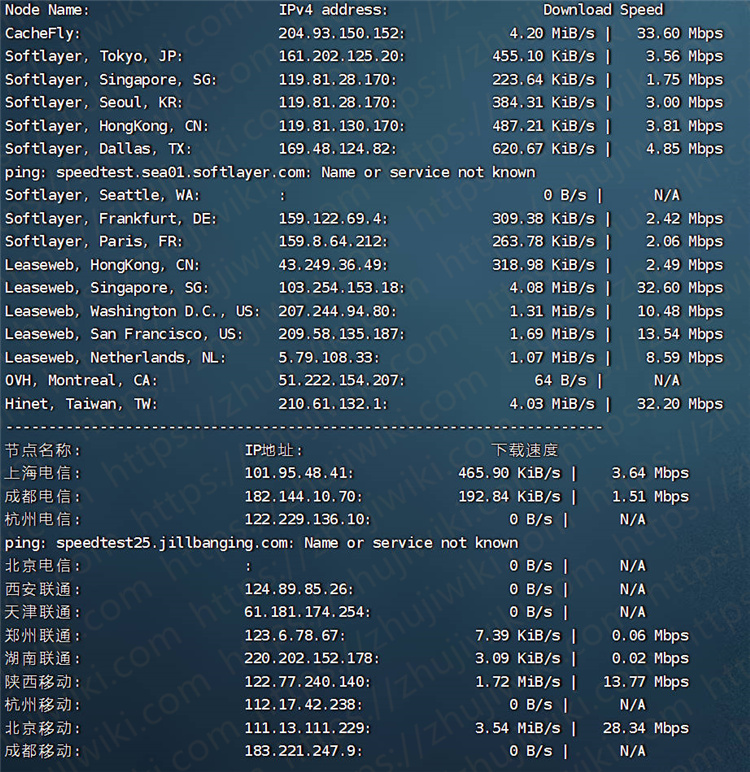Select IP address 5.79.108.33
Viewport: 750px width, 772px height.
click(329, 357)
